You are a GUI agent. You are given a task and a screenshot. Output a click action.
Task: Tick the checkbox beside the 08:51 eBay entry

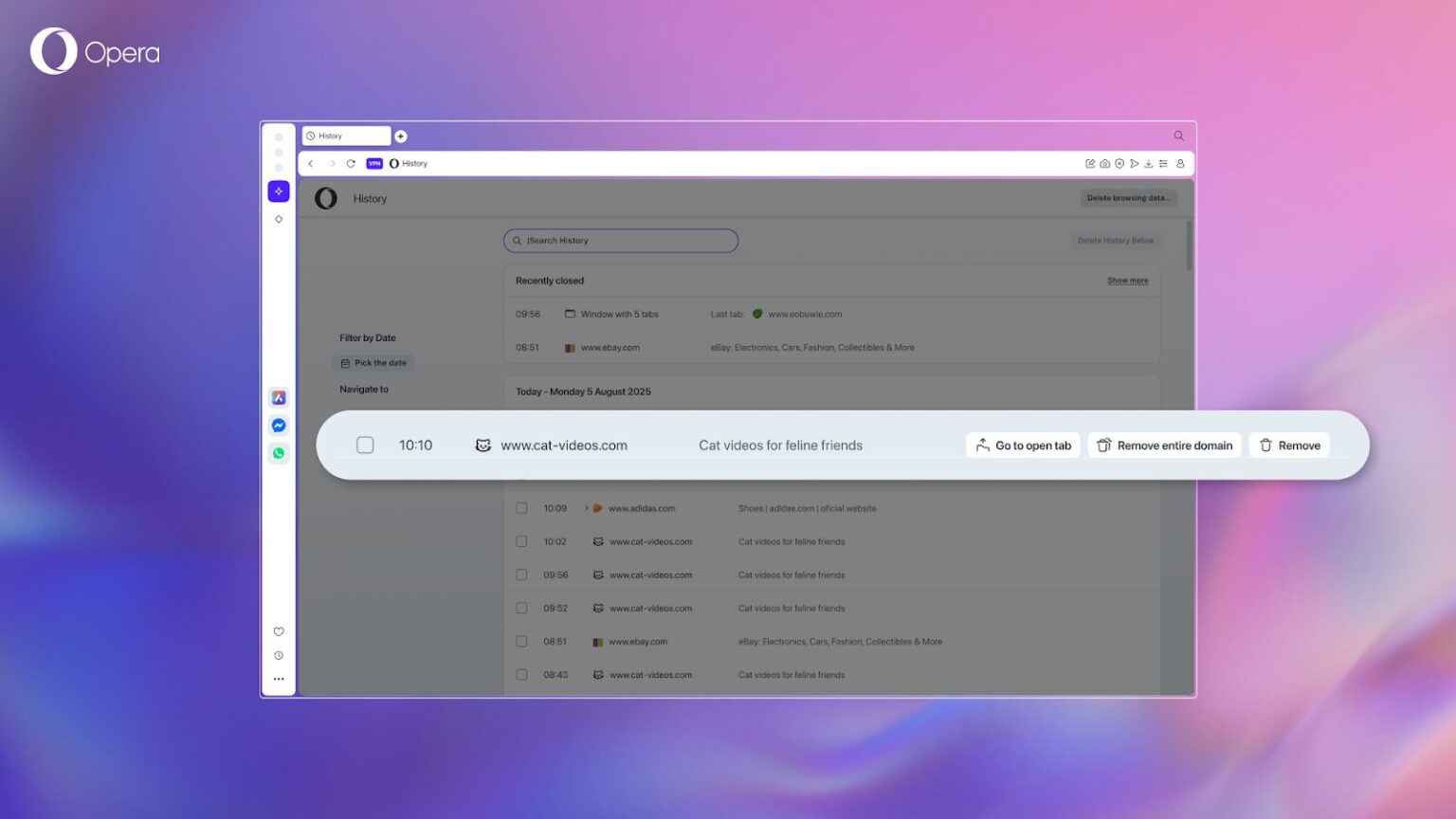[x=521, y=641]
